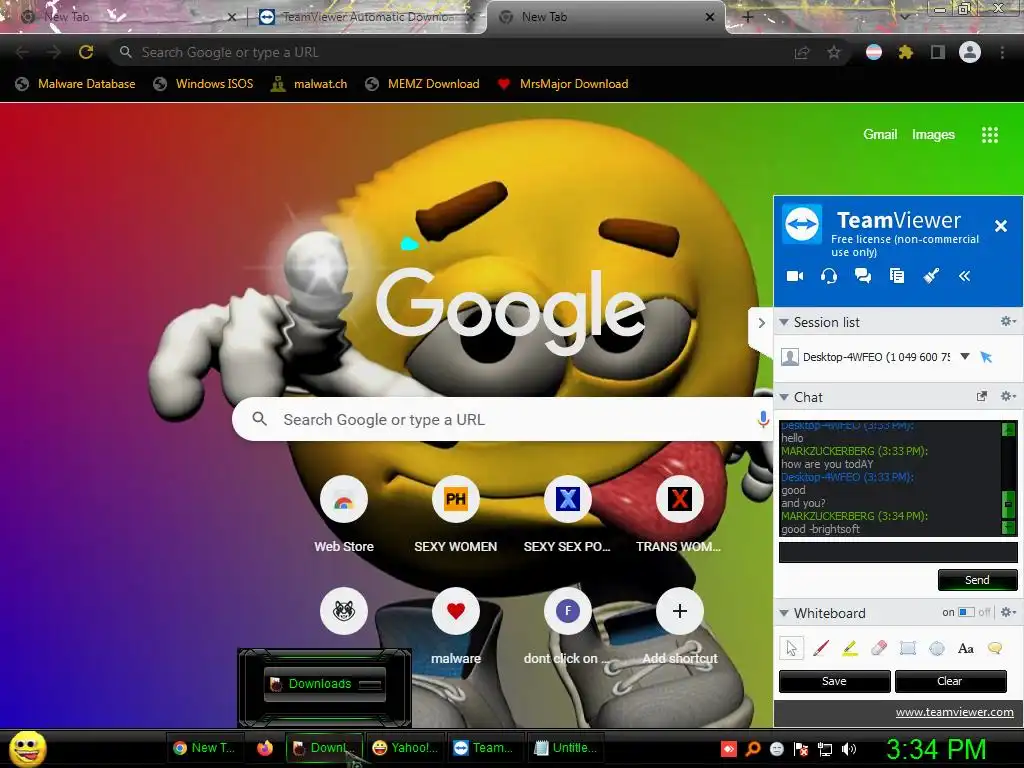1024x768 pixels.
Task: Select the whiteboard red pen tool
Action: (821, 648)
